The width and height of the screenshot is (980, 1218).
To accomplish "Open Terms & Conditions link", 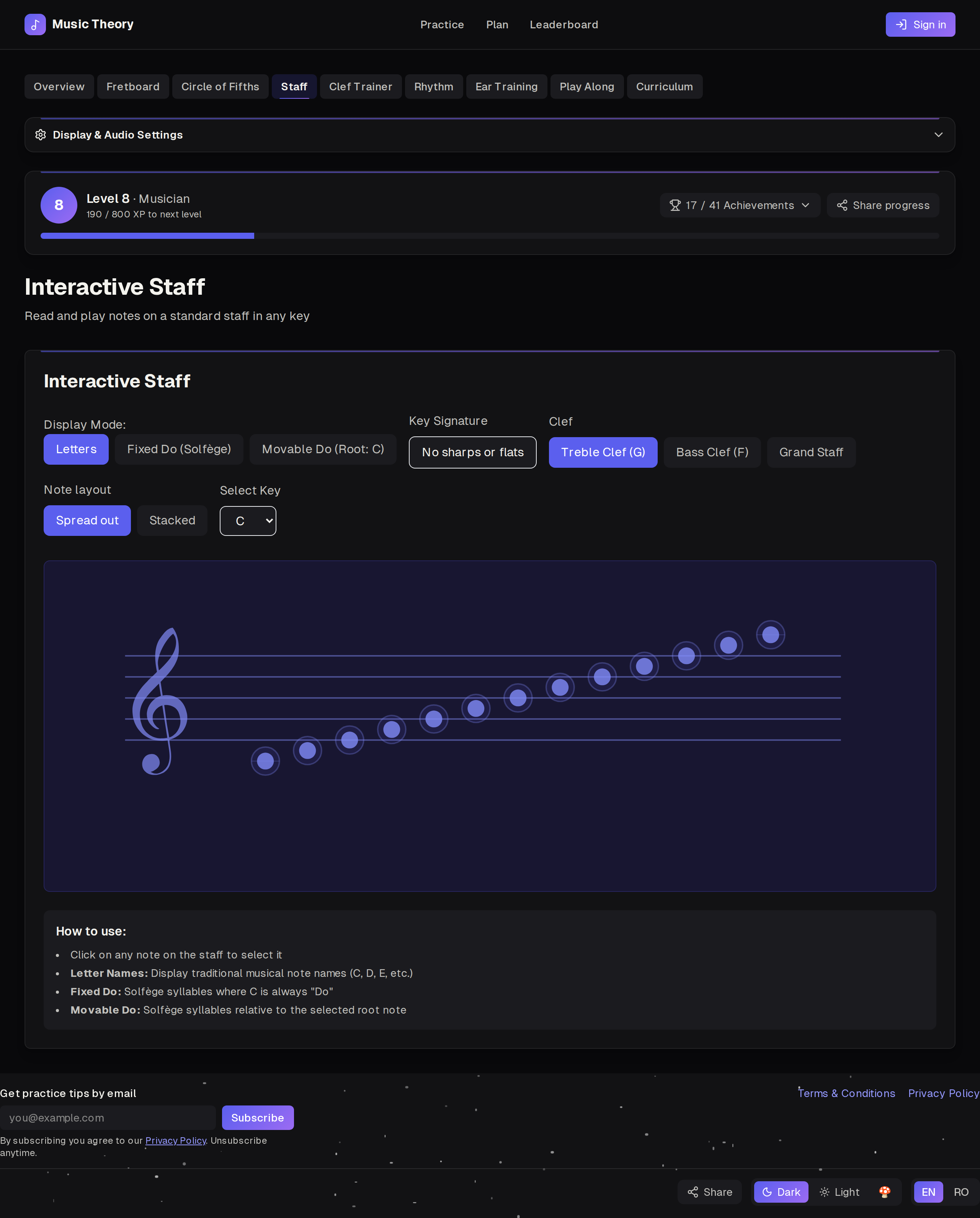I will coord(846,1093).
